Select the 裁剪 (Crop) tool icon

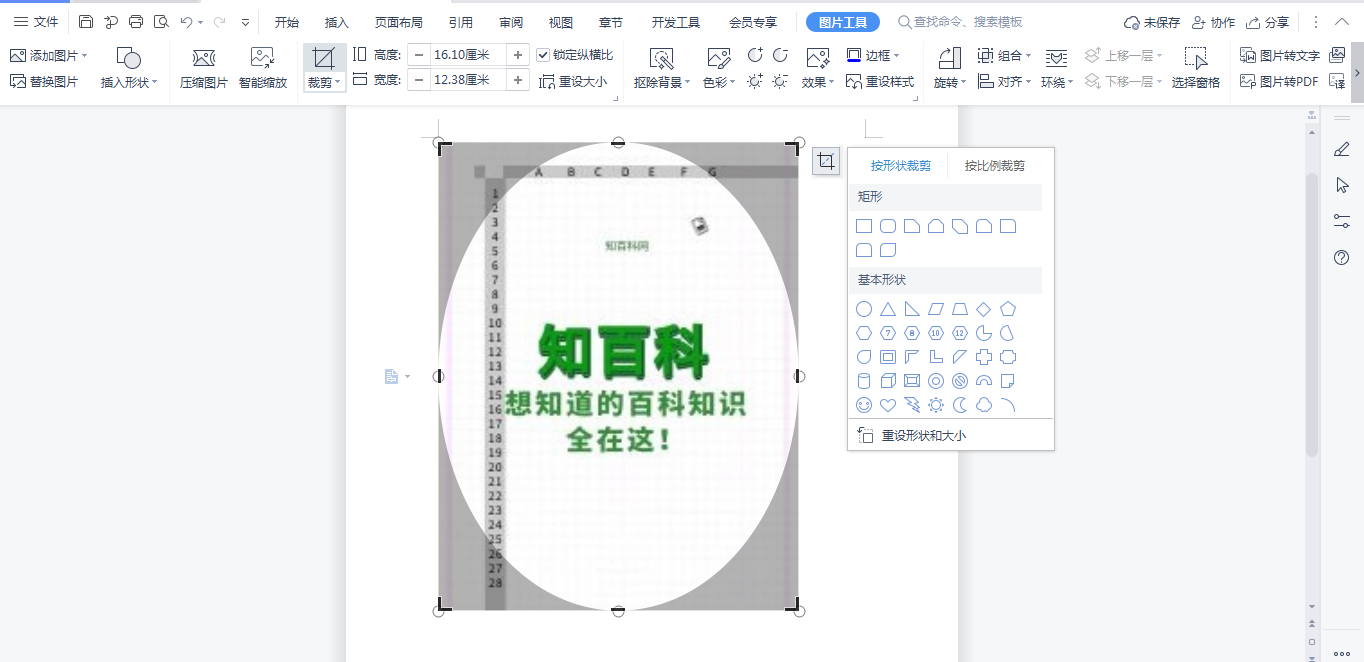pyautogui.click(x=323, y=60)
